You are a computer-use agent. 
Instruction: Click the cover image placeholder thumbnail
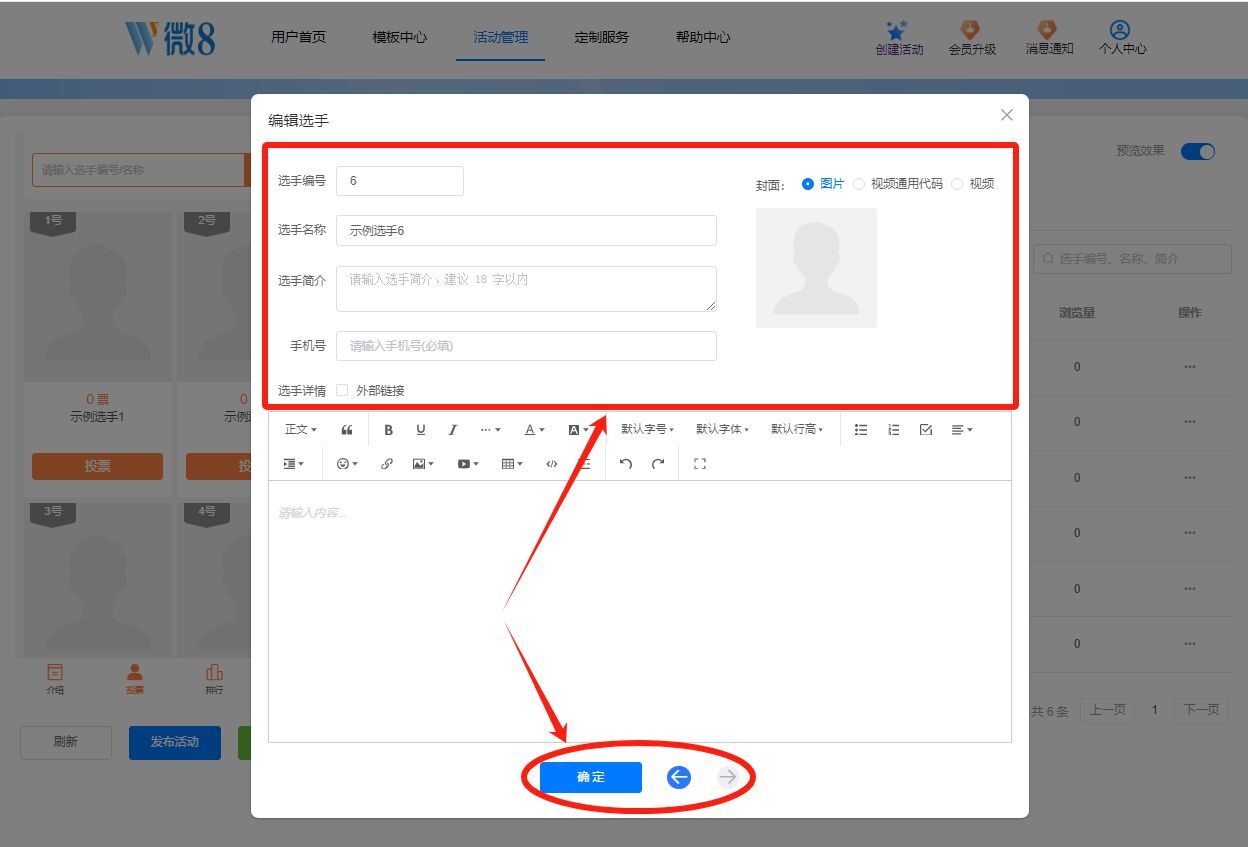(x=816, y=268)
